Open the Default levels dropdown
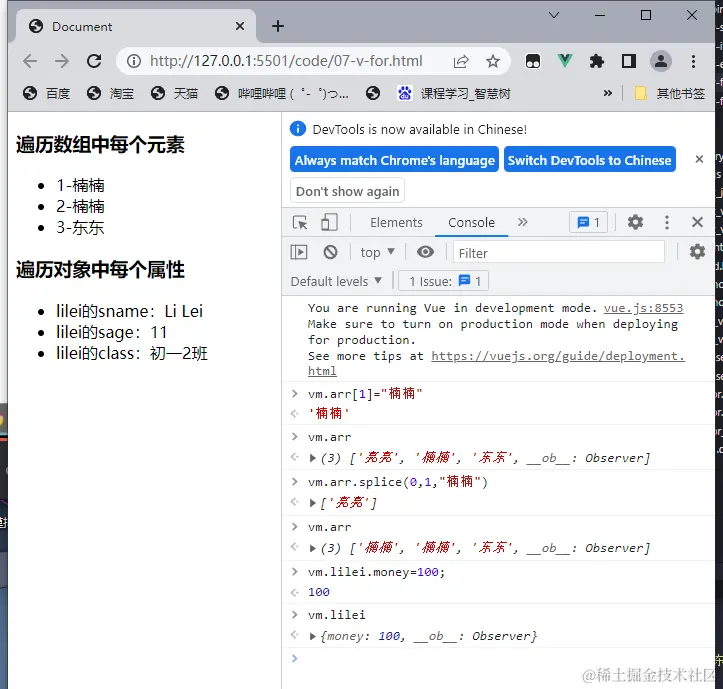The image size is (723, 689). pyautogui.click(x=336, y=281)
